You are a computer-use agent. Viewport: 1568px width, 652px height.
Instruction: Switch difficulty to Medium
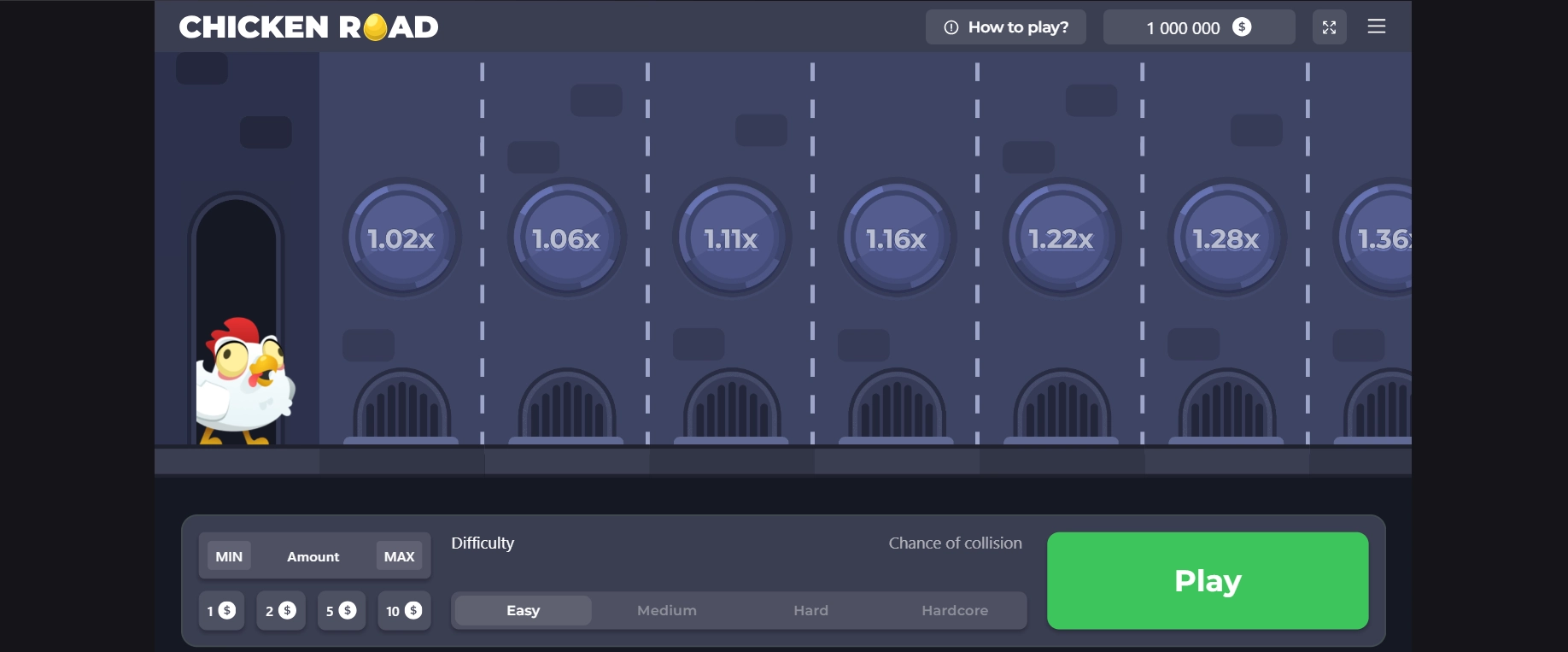666,610
